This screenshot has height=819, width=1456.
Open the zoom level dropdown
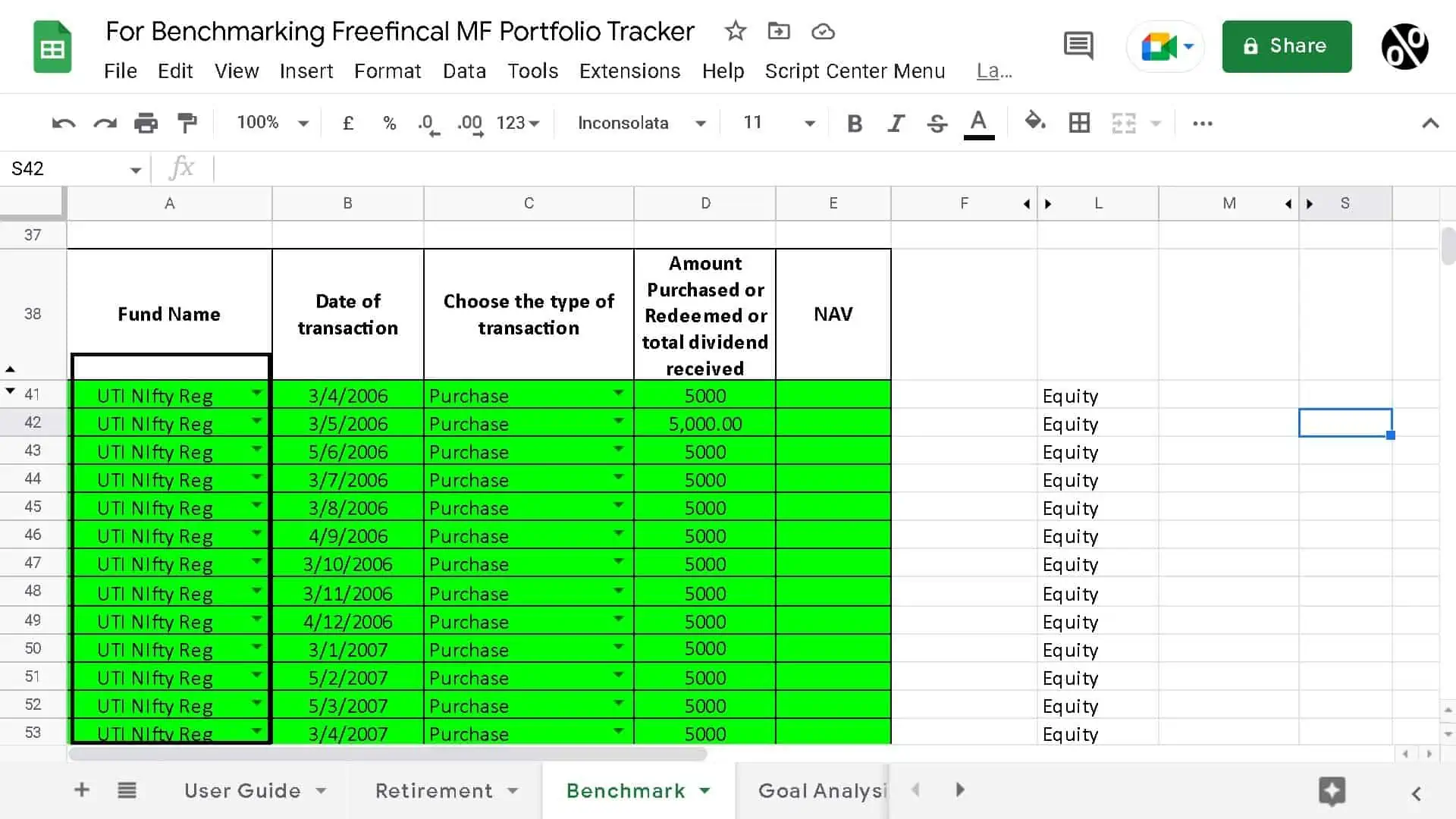[272, 123]
